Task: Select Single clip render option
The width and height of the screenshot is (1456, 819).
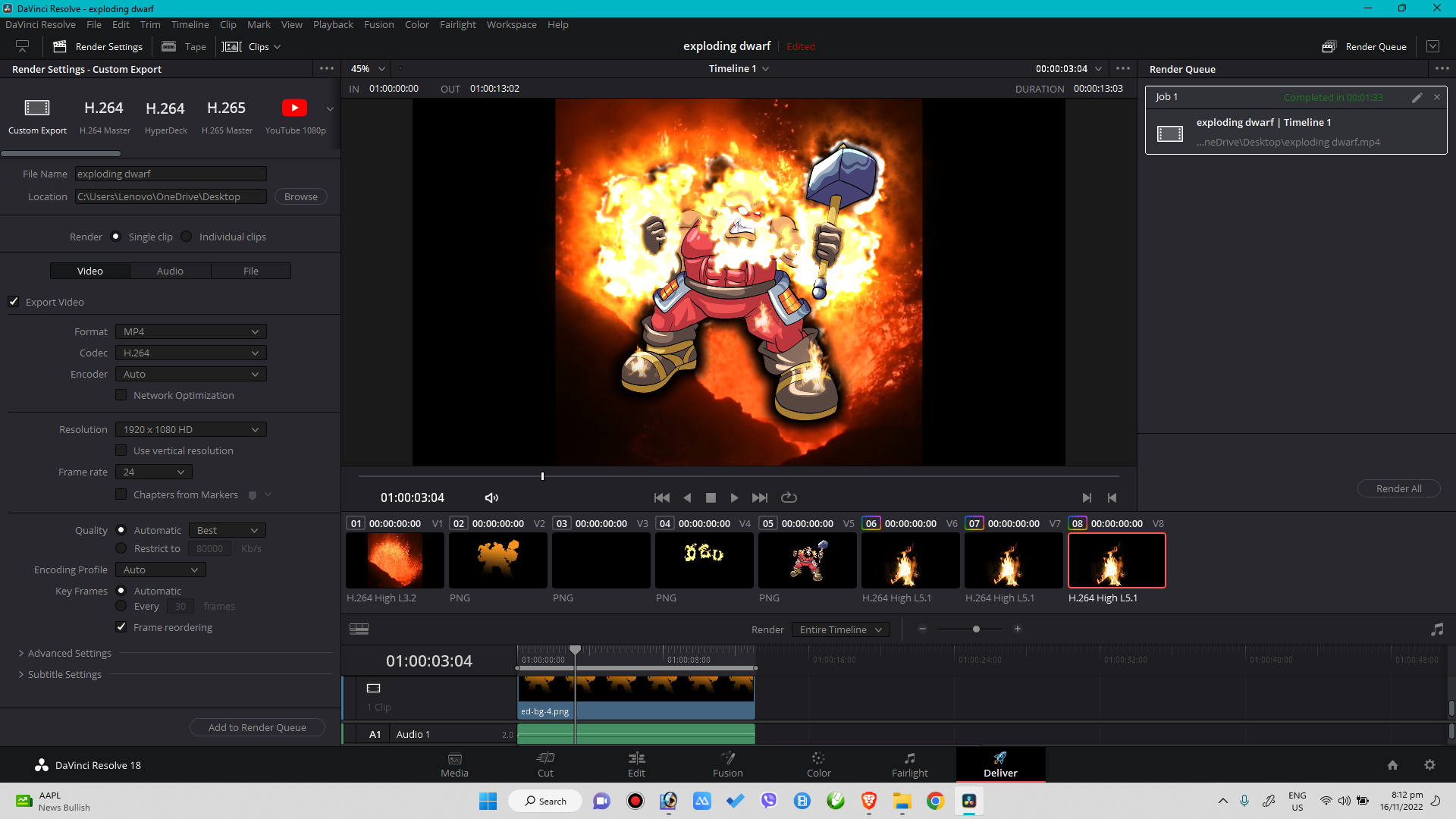Action: click(115, 236)
